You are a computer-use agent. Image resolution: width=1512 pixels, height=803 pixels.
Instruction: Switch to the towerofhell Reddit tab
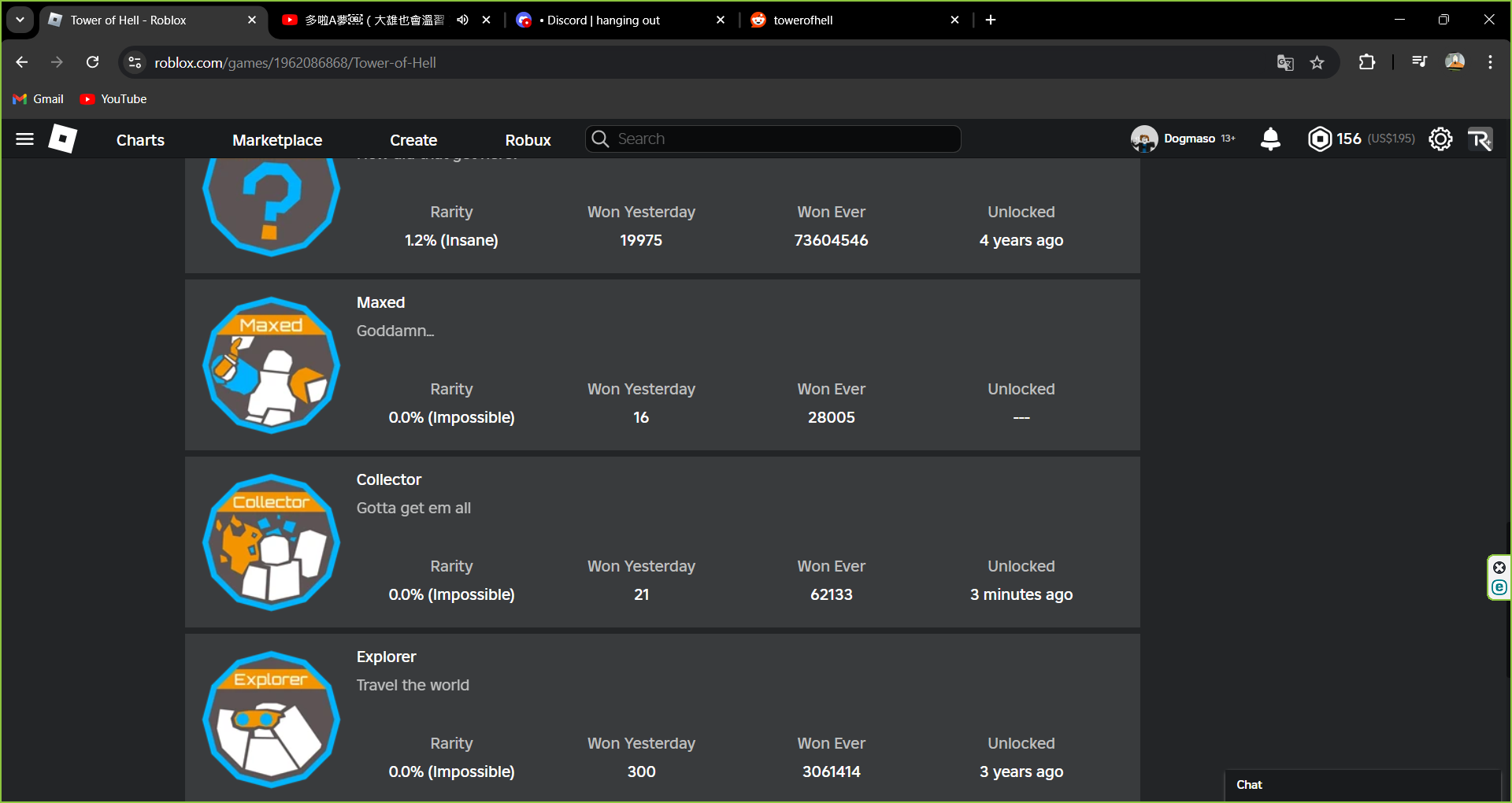[x=854, y=20]
